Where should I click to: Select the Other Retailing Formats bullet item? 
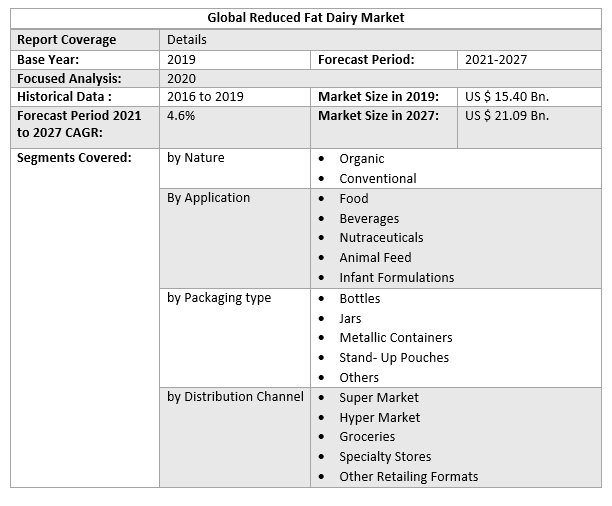pyautogui.click(x=408, y=477)
